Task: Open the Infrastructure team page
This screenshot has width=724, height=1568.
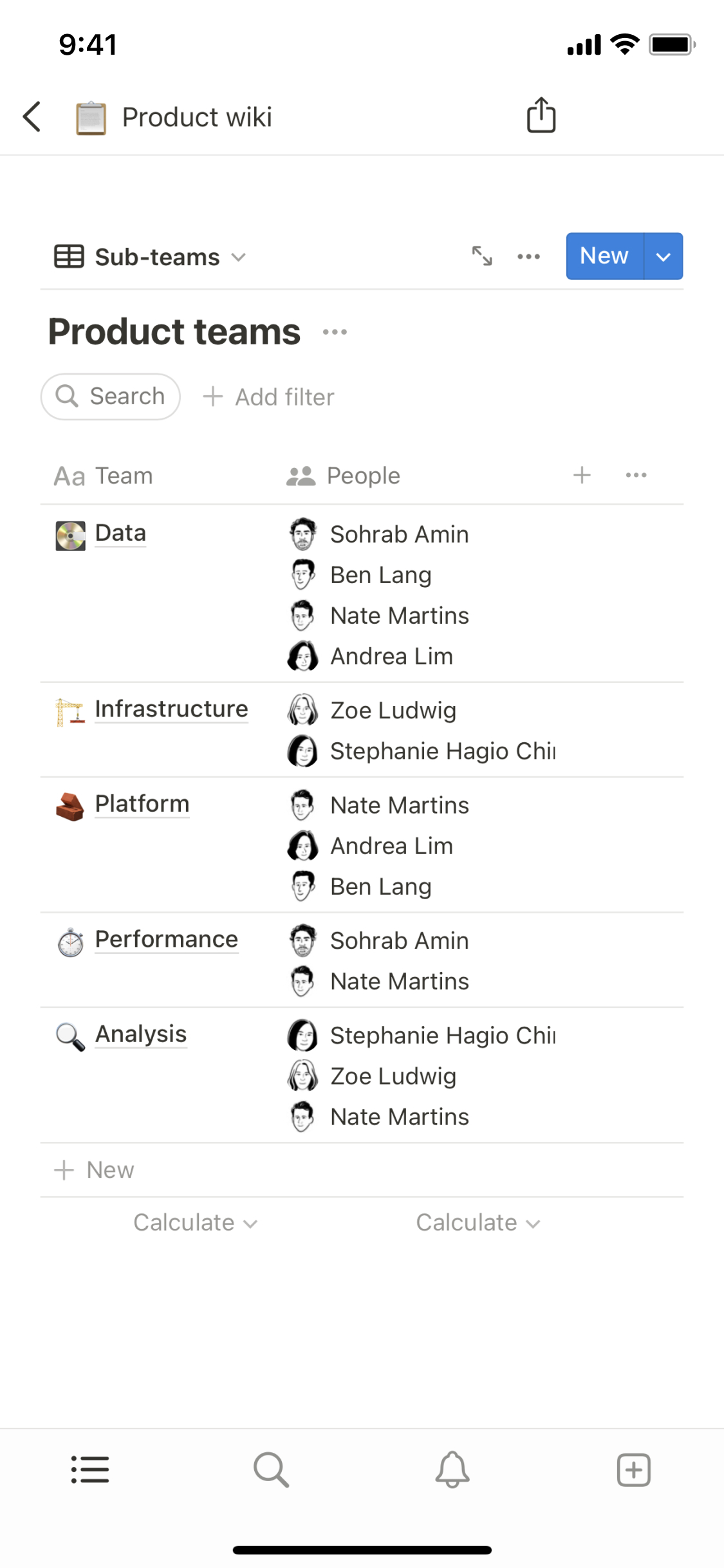Action: click(171, 709)
